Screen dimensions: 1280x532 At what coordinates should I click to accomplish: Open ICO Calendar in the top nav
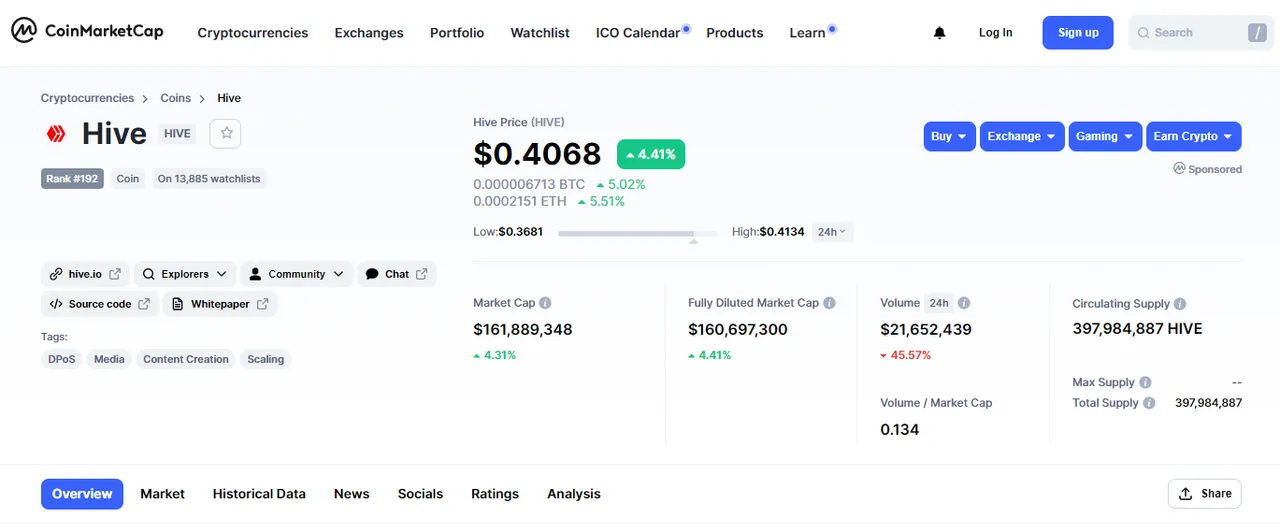[638, 33]
